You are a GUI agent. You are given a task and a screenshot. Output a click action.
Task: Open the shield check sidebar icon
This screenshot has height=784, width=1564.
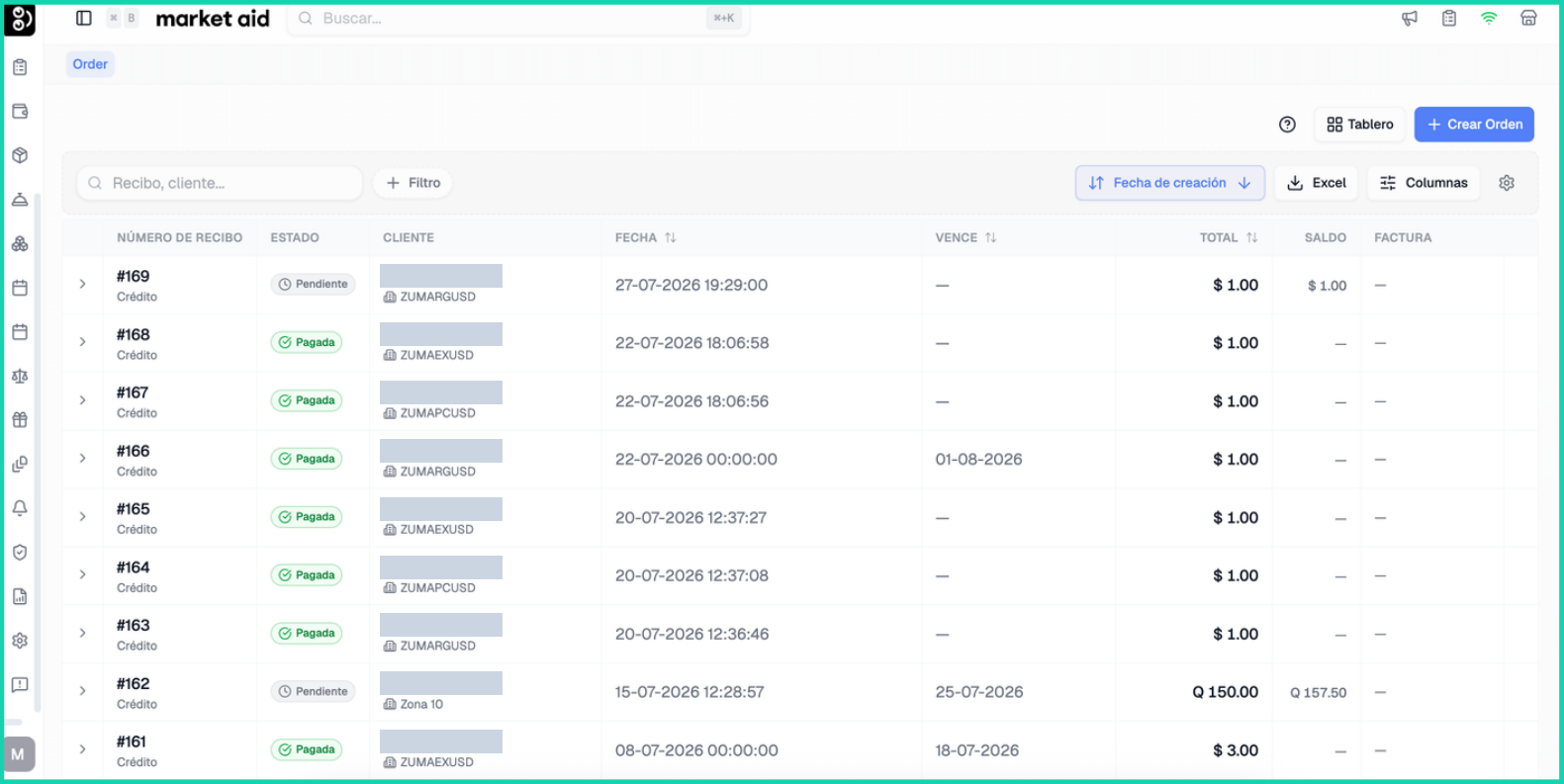(20, 552)
